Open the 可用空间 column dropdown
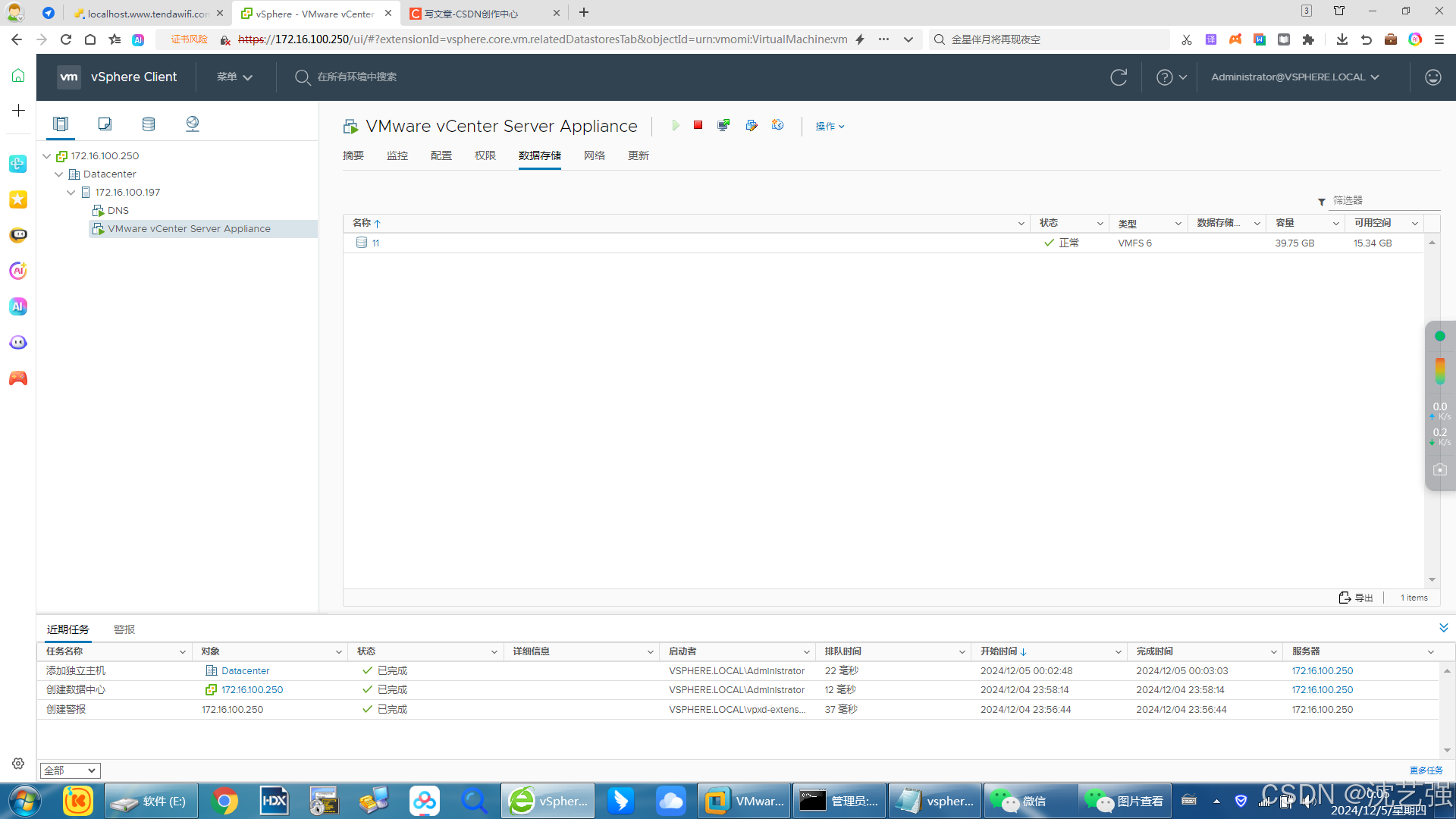The width and height of the screenshot is (1456, 819). 1414,223
